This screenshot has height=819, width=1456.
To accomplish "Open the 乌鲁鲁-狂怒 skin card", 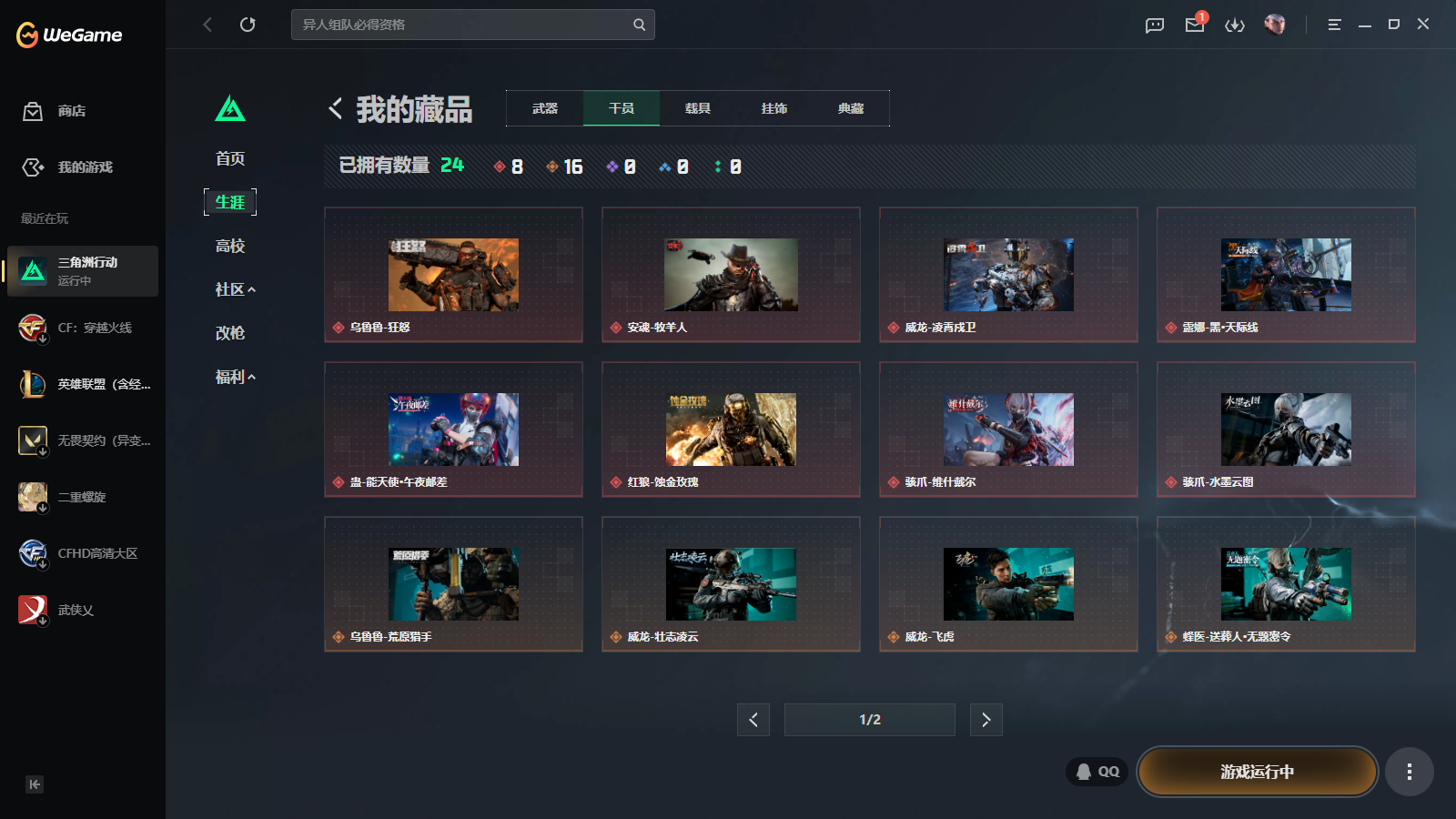I will point(453,275).
